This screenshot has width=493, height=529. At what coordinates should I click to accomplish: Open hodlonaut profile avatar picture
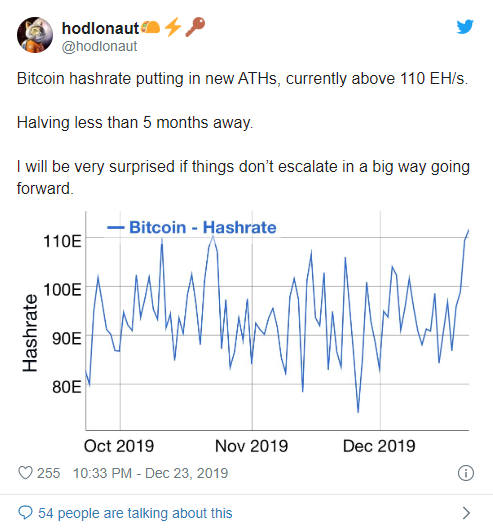35,35
